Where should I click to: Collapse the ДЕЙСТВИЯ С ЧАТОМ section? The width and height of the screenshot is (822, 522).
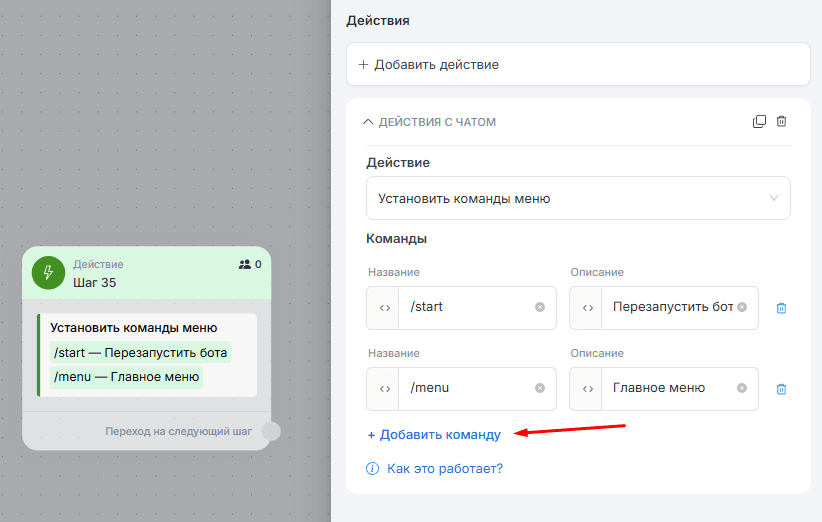(x=368, y=122)
